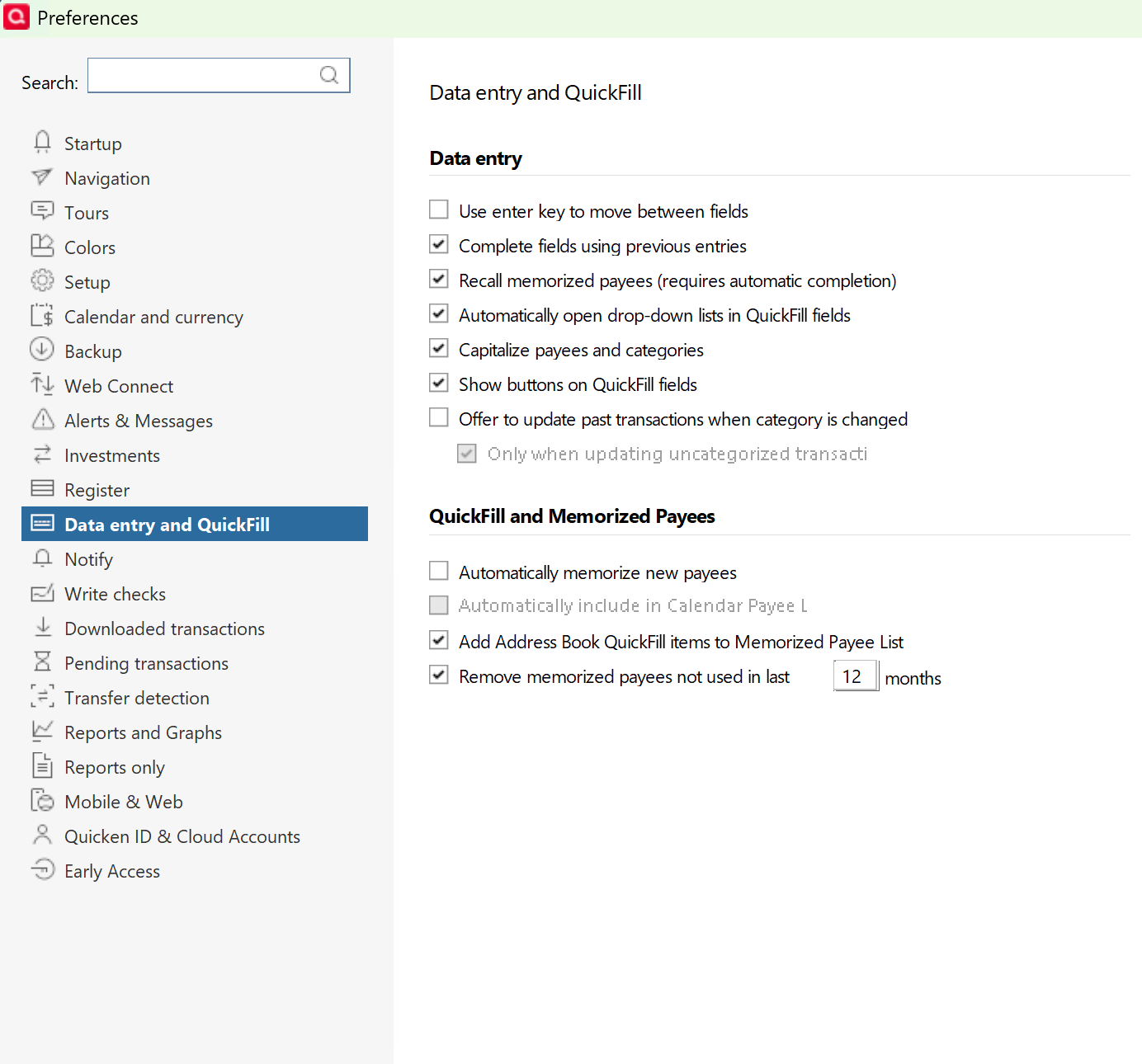Screen dimensions: 1142x1064
Task: Toggle Recall memorized payees checkbox
Action: tap(439, 279)
